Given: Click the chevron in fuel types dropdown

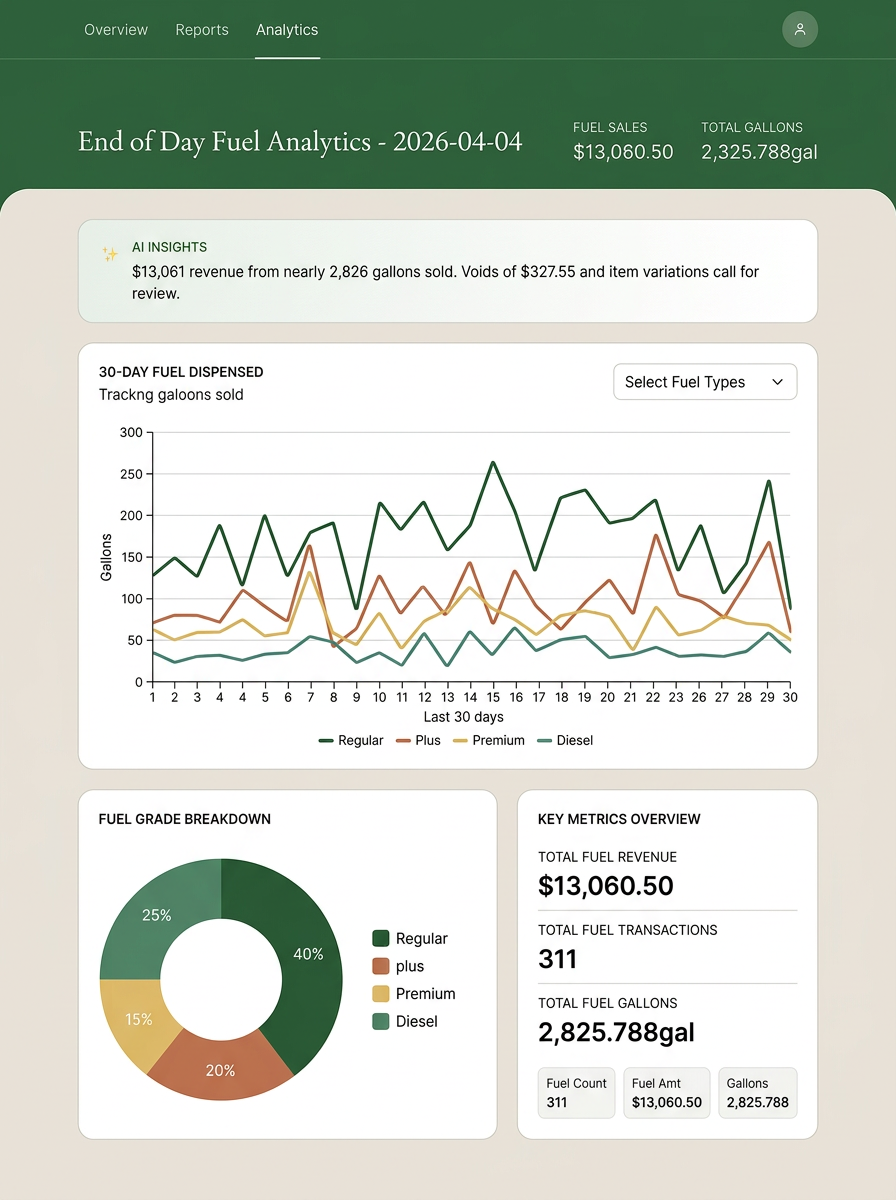Looking at the screenshot, I should [777, 382].
